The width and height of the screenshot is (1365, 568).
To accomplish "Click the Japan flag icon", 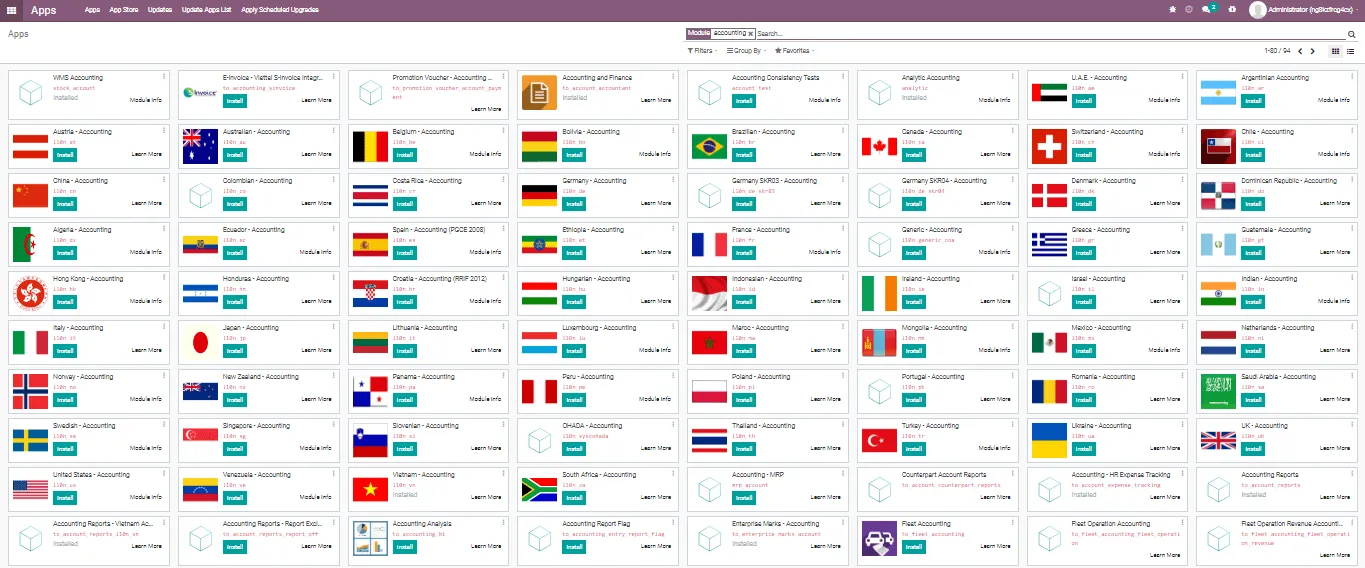I will pyautogui.click(x=200, y=343).
